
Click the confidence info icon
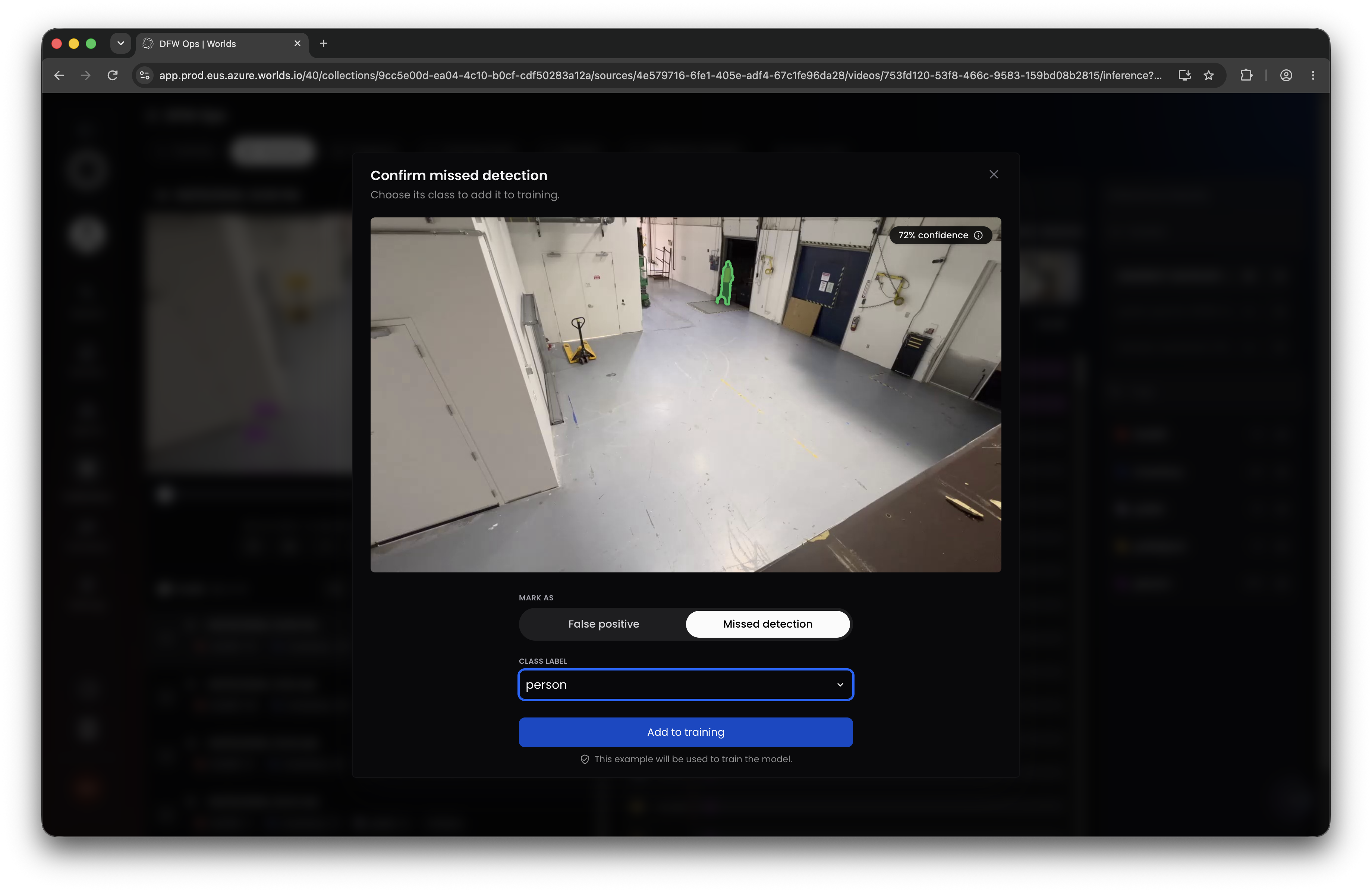pos(978,235)
